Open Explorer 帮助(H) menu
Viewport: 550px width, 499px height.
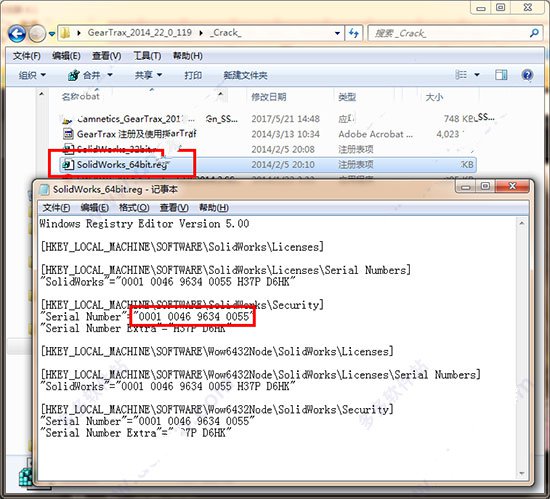point(188,56)
